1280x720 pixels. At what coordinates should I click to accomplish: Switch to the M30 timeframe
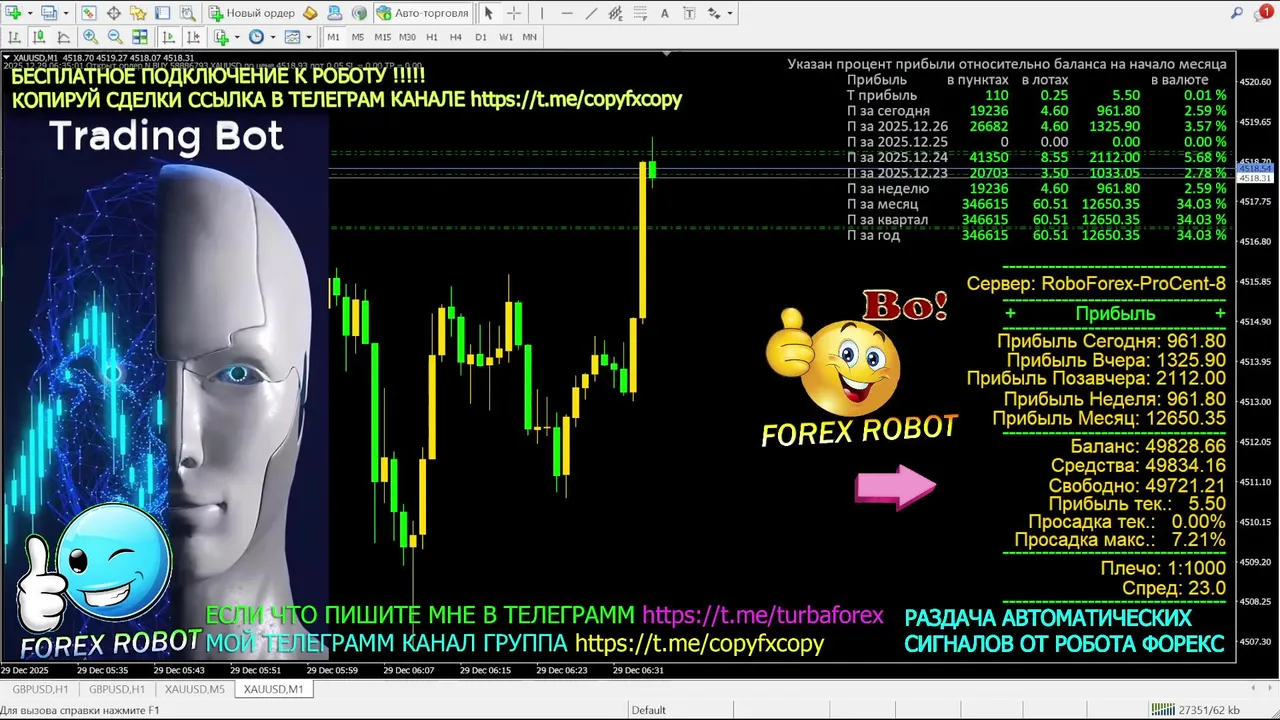coord(407,37)
